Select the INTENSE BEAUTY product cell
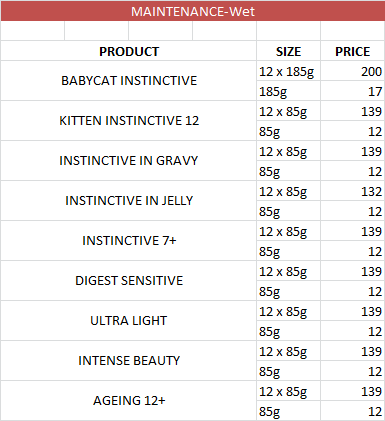 (129, 361)
